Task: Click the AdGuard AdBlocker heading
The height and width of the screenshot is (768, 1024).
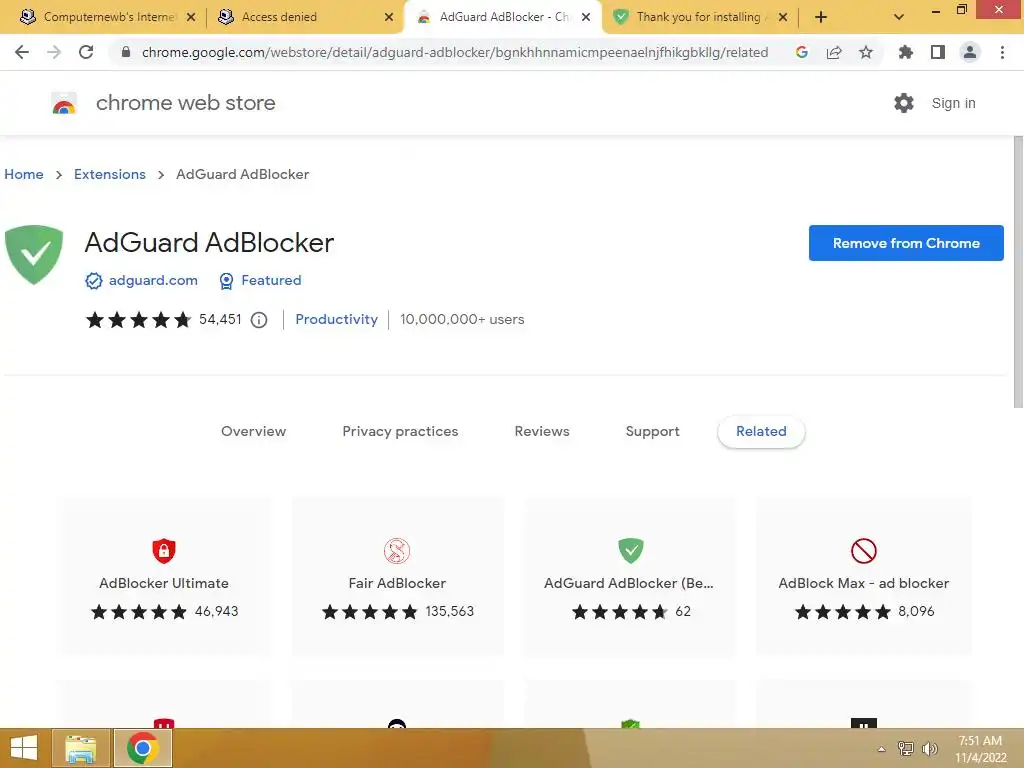Action: click(x=209, y=243)
